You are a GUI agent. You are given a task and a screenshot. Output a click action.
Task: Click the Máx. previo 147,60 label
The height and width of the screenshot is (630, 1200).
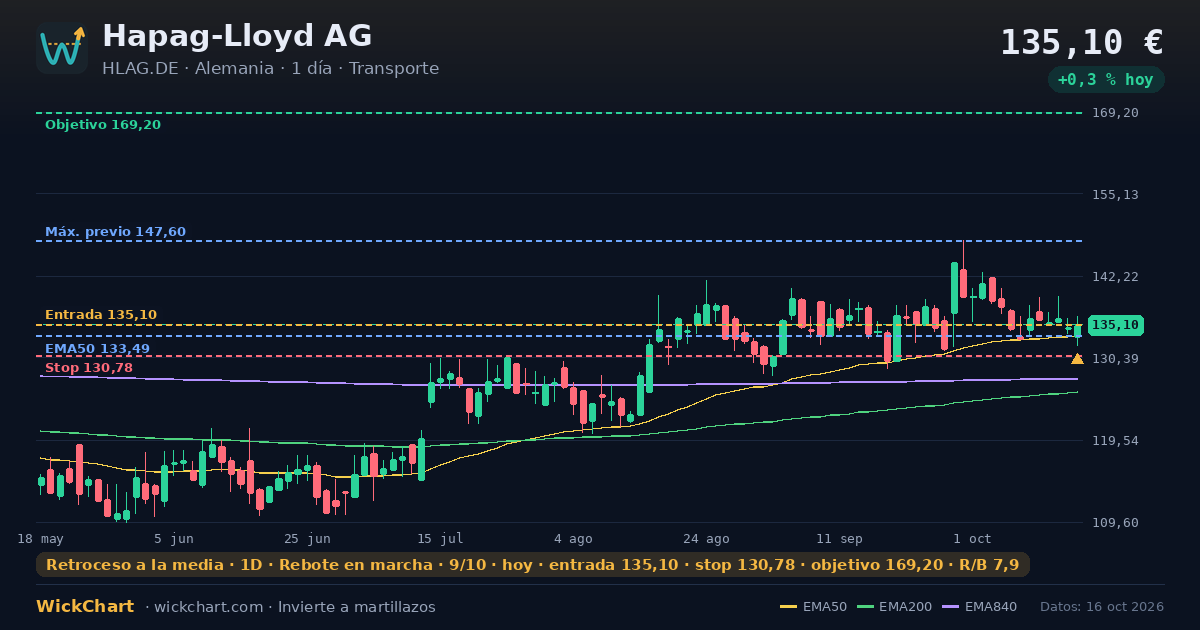pyautogui.click(x=115, y=232)
